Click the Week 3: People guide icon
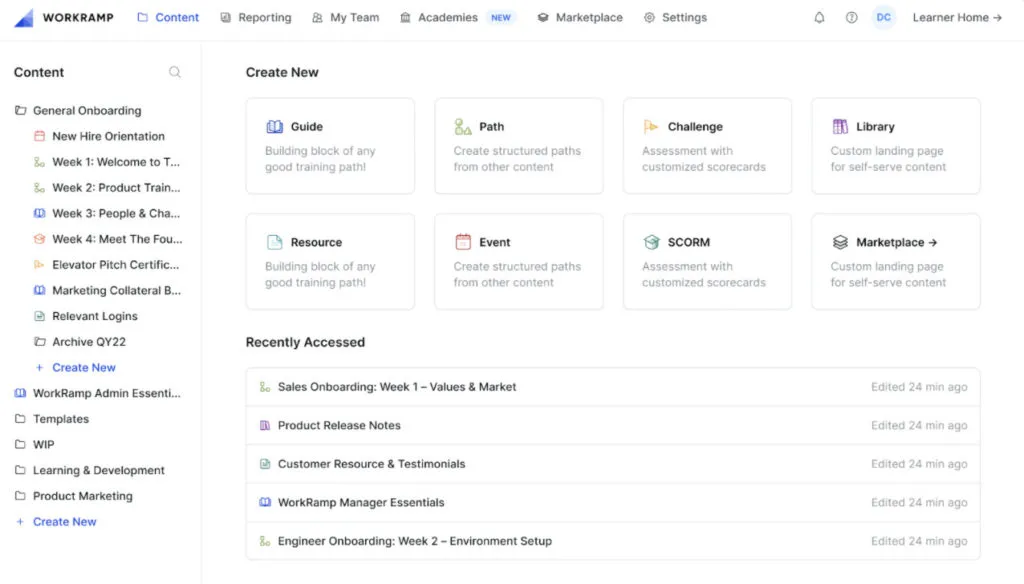1024x584 pixels. click(x=39, y=213)
